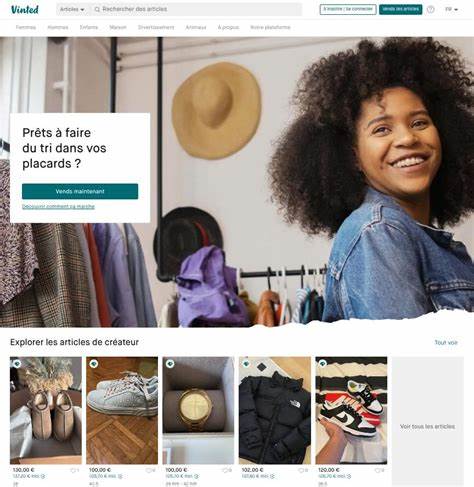Screen dimensions: 474x487
Task: Click buyer protection shield on first item
Action: [x=43, y=476]
